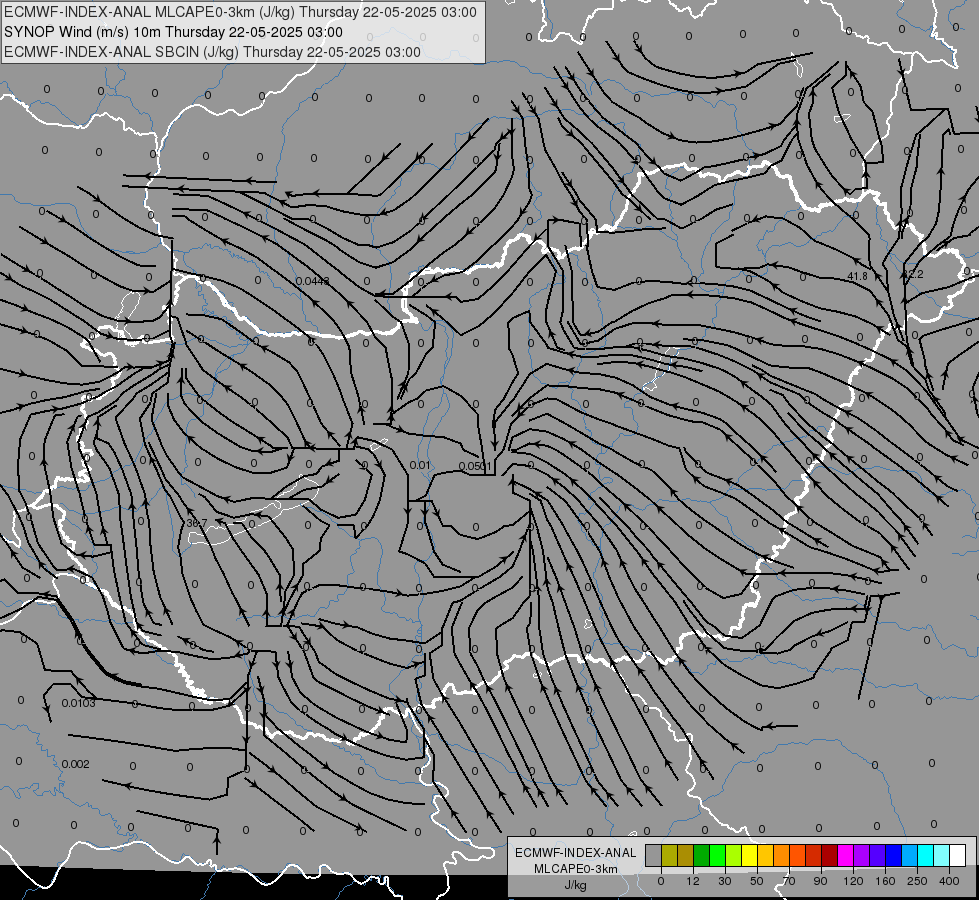Viewport: 979px width, 900px height.
Task: Click the dark red legend swatch
Action: [830, 856]
